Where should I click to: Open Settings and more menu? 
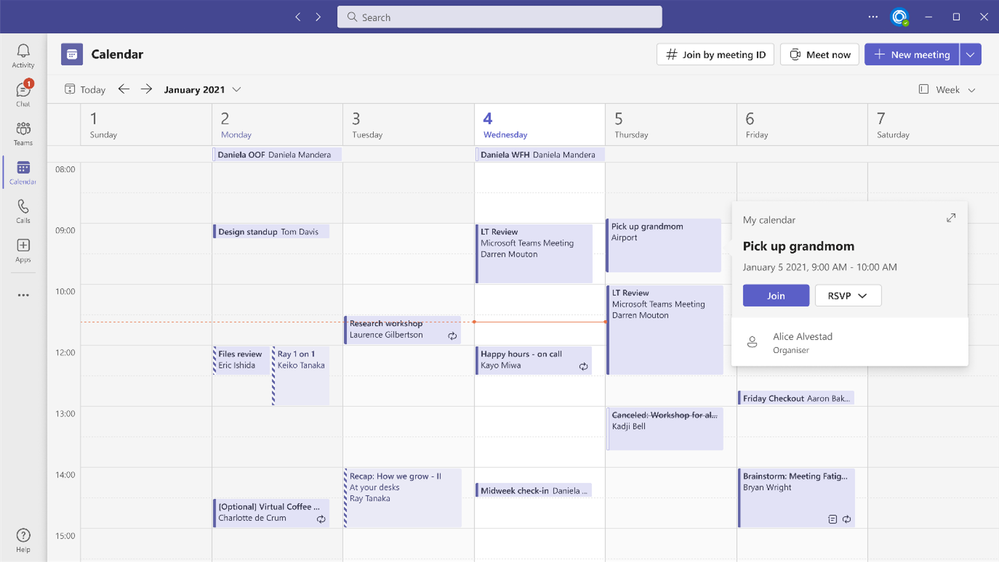(x=873, y=17)
